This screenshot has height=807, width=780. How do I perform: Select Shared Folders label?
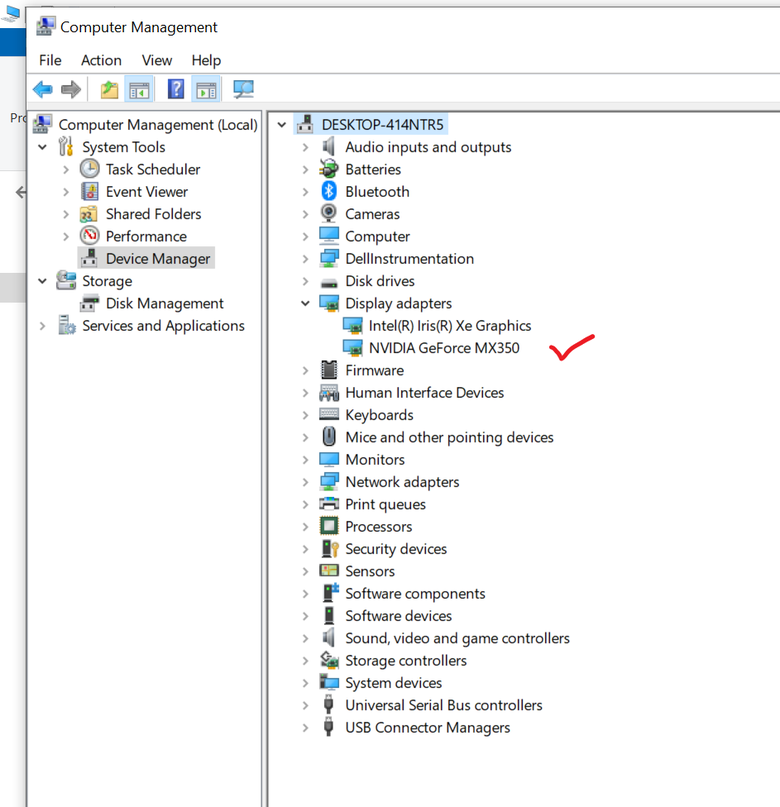pyautogui.click(x=153, y=214)
